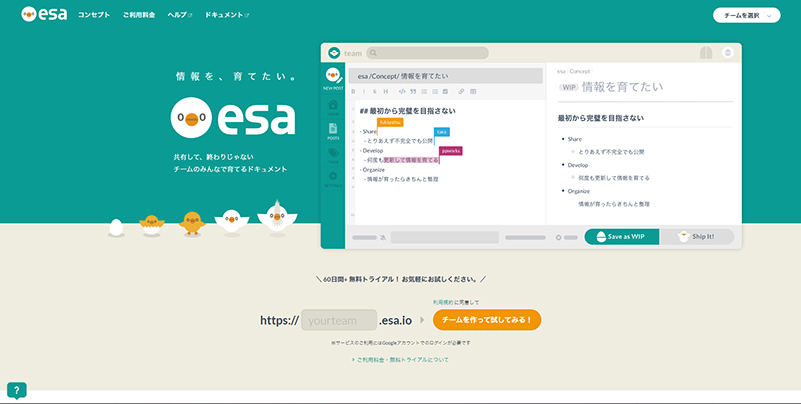Click the gray message field in the editor footer
This screenshot has width=801, height=404.
[444, 237]
